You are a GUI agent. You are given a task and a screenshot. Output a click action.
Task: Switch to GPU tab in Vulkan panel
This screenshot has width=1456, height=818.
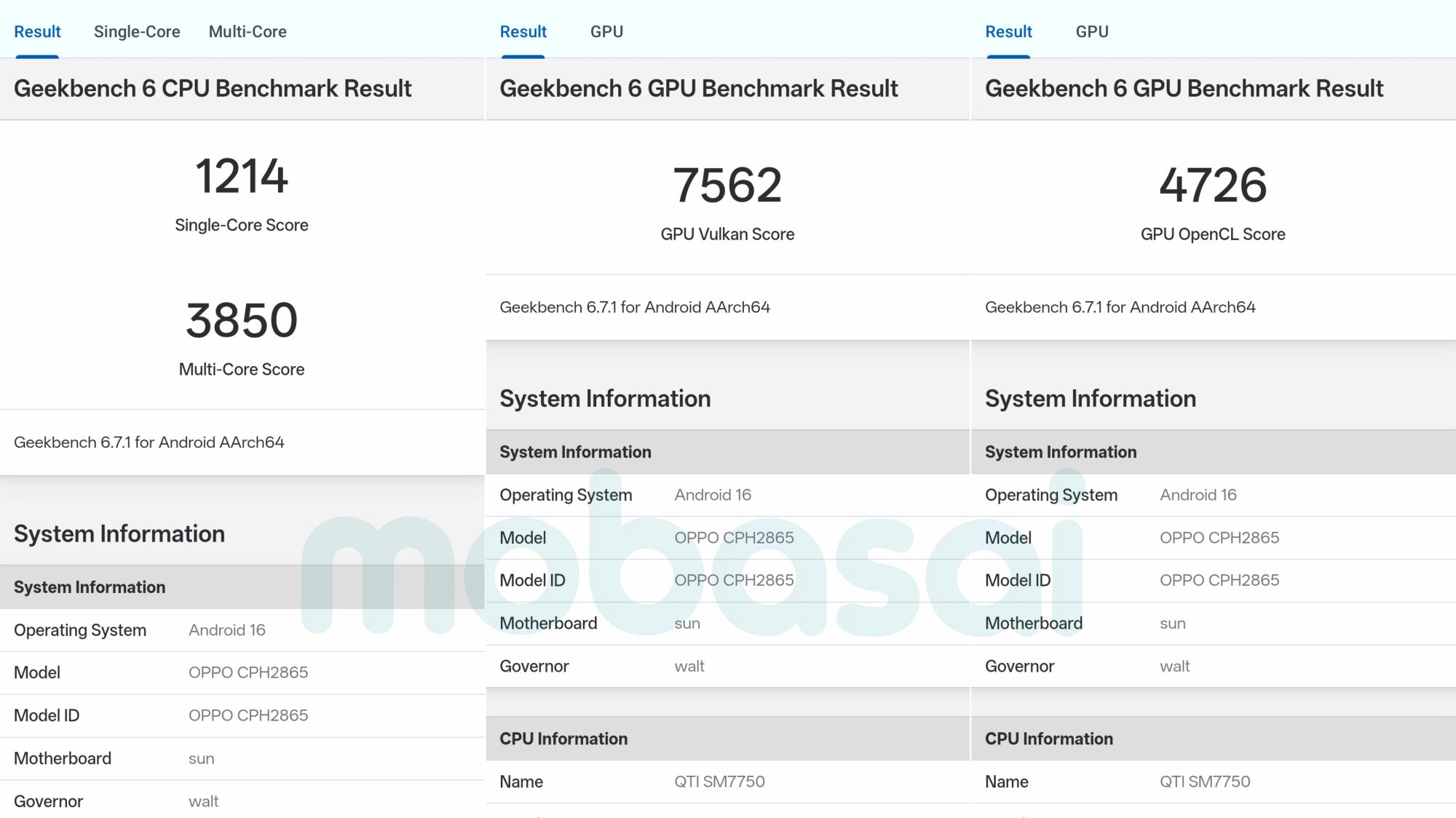tap(606, 31)
